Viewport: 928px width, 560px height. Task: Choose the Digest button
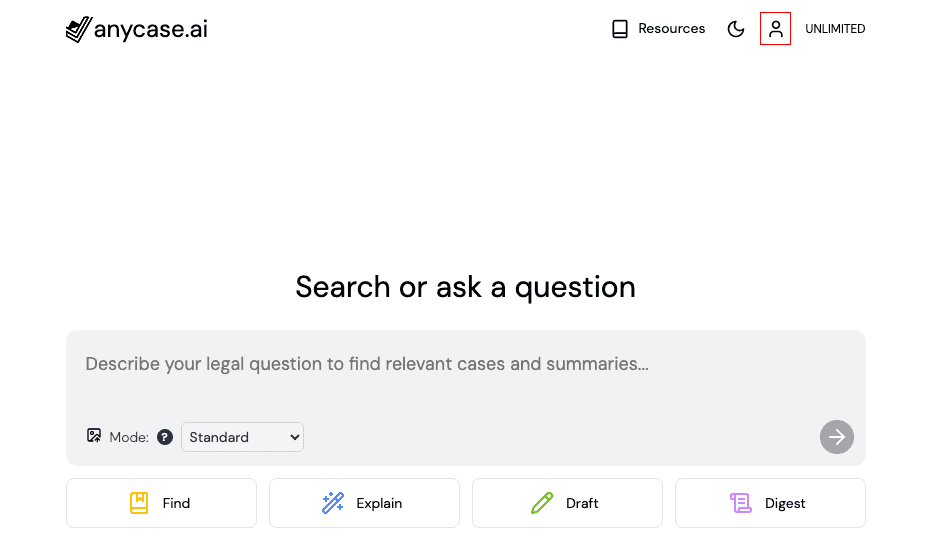[x=771, y=503]
